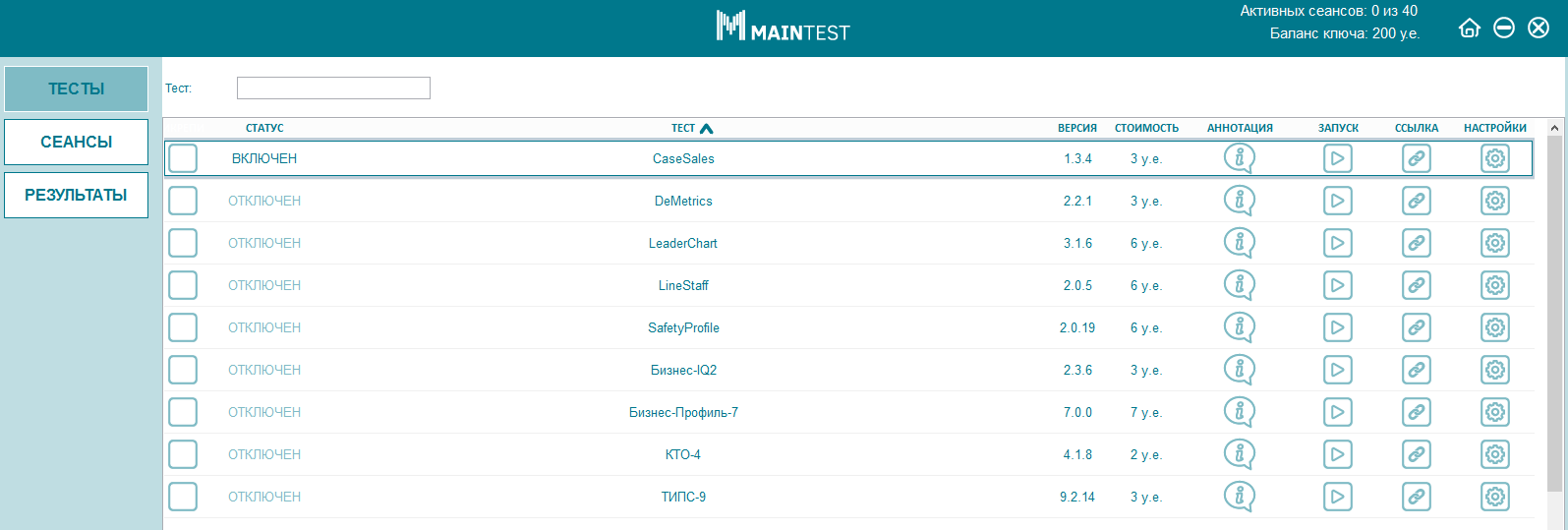The height and width of the screenshot is (530, 1568).
Task: Click the scrollbar up arrow
Action: point(1554,128)
